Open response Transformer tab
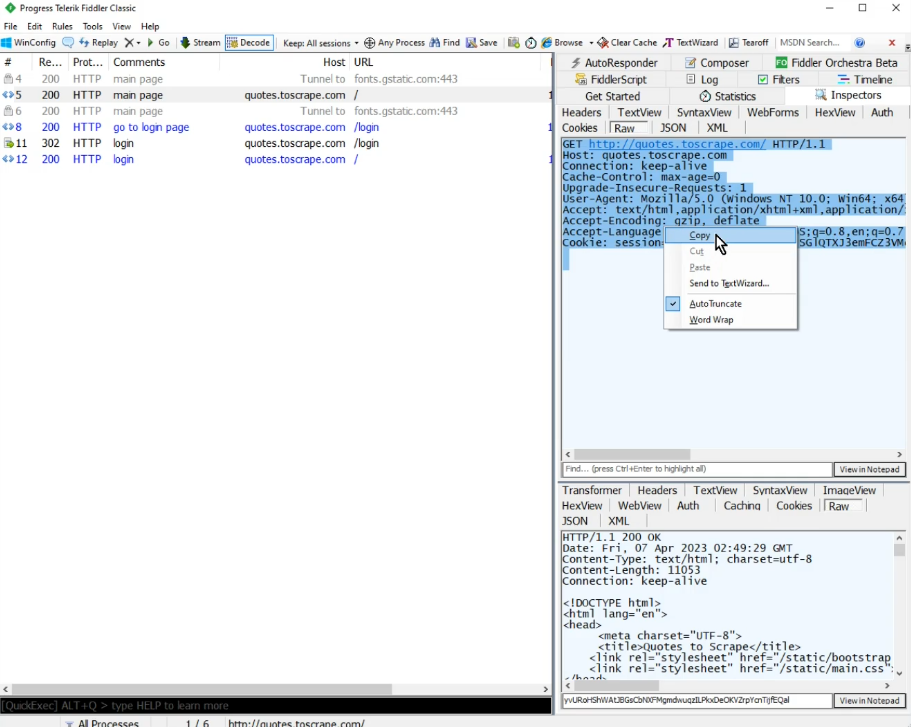The image size is (911, 727). click(x=591, y=490)
